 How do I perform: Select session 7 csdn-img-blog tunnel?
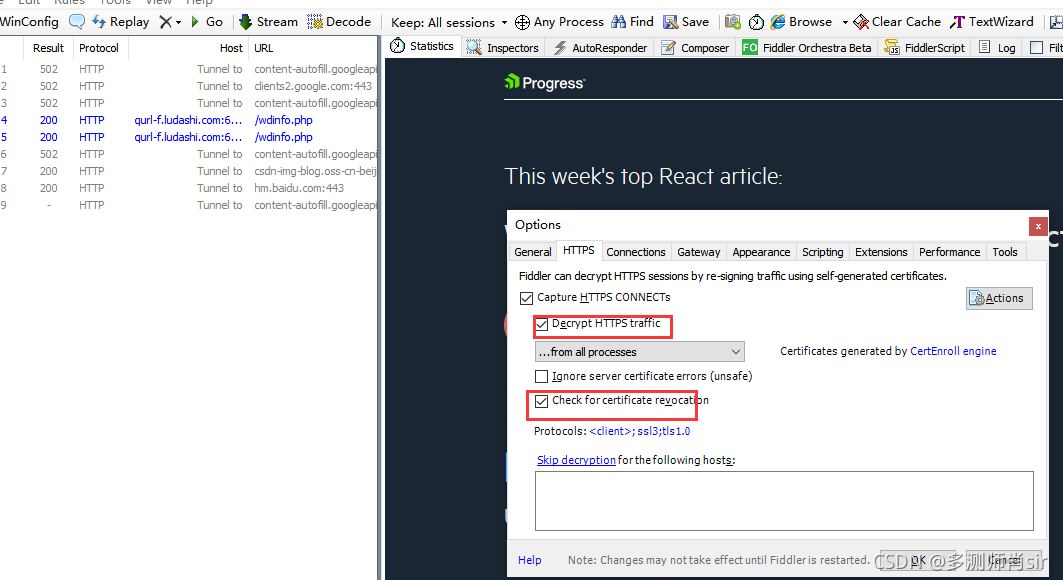188,171
